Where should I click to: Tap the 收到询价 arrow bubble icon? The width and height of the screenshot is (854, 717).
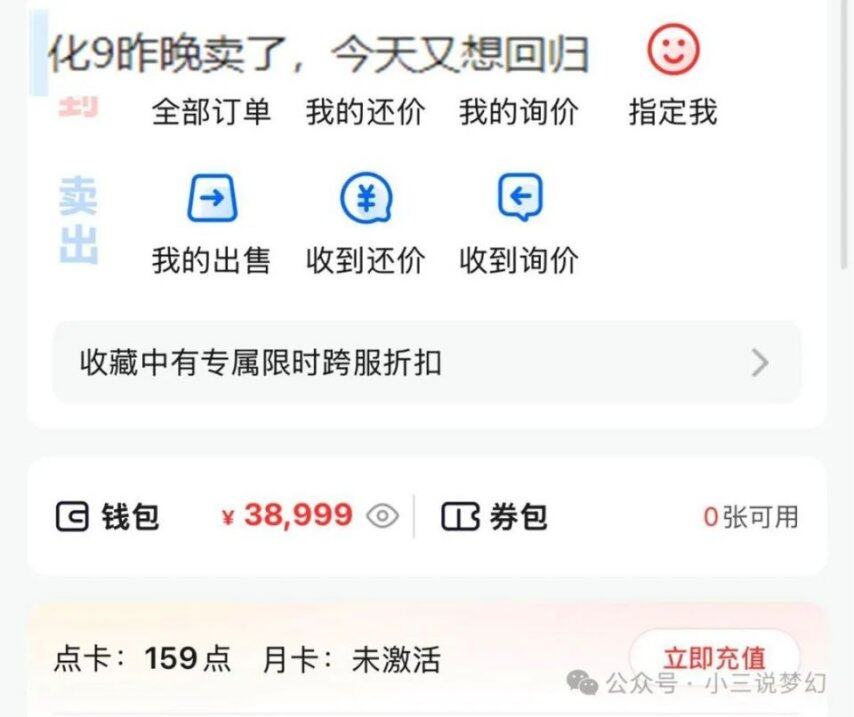520,196
